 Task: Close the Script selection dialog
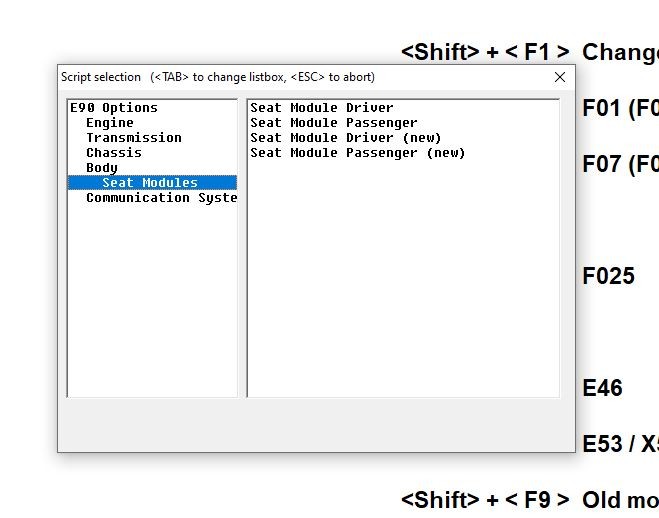tap(560, 77)
